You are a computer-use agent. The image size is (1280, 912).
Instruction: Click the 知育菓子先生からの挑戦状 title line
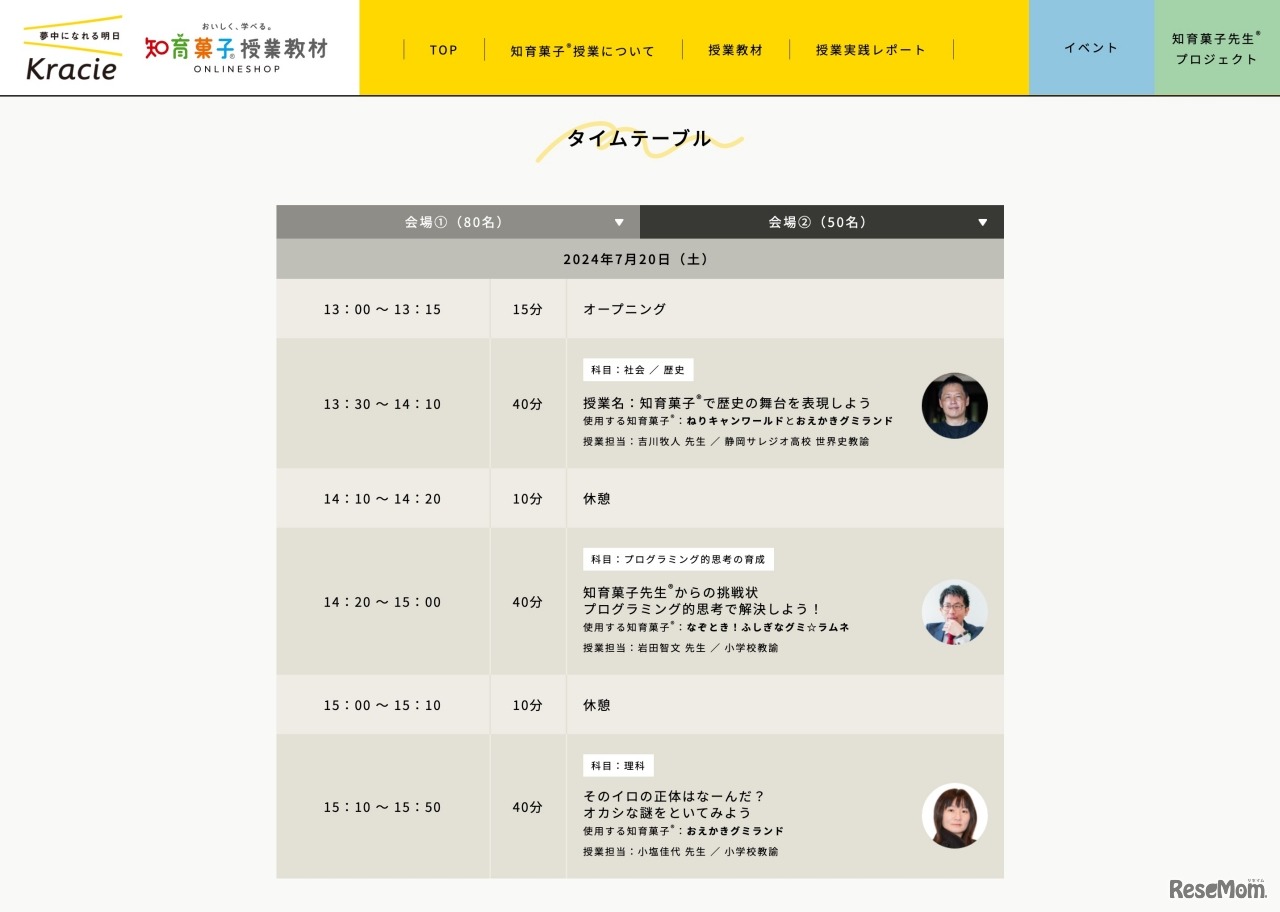pyautogui.click(x=671, y=592)
